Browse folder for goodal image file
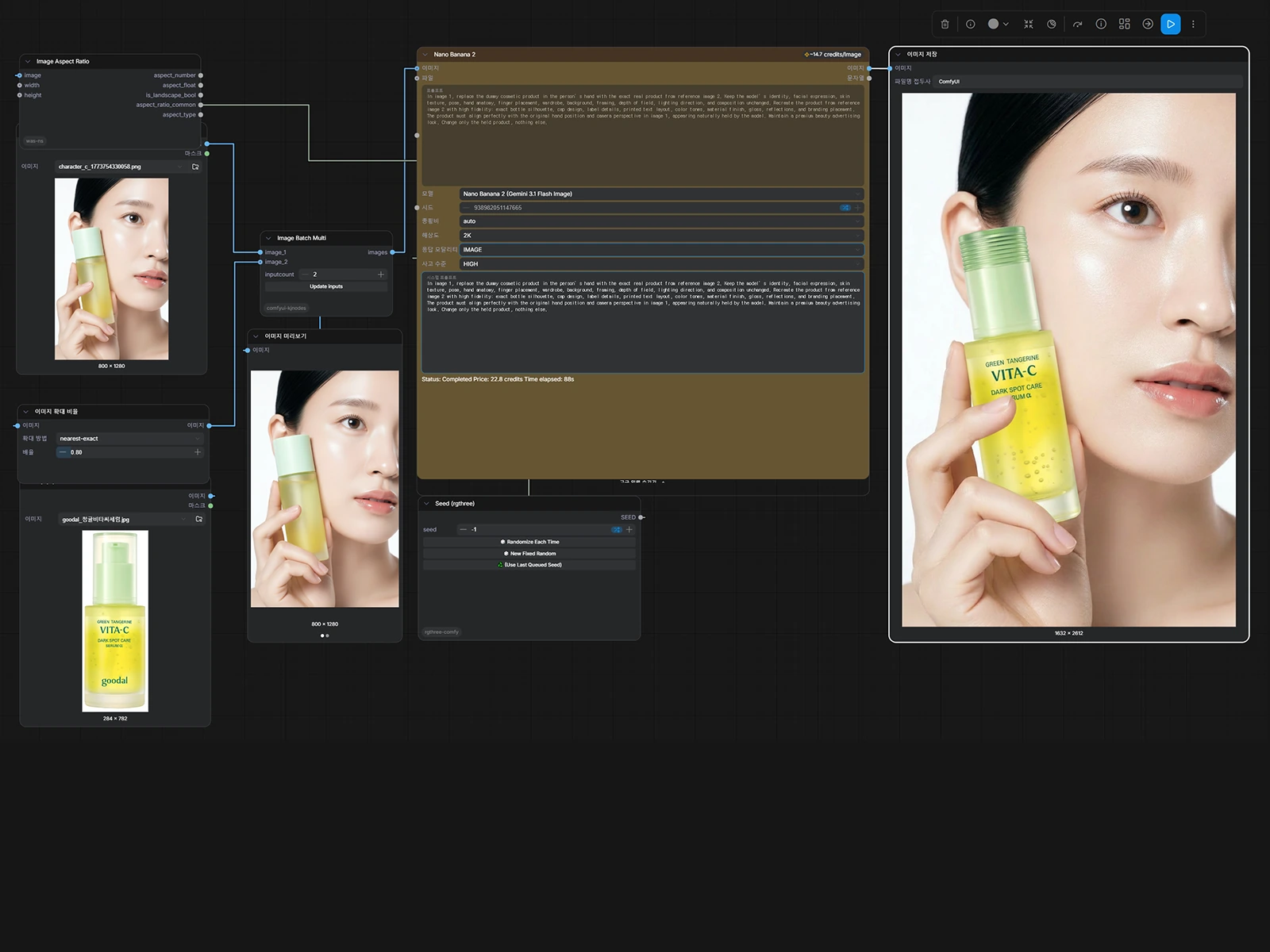This screenshot has width=1270, height=952. [199, 519]
